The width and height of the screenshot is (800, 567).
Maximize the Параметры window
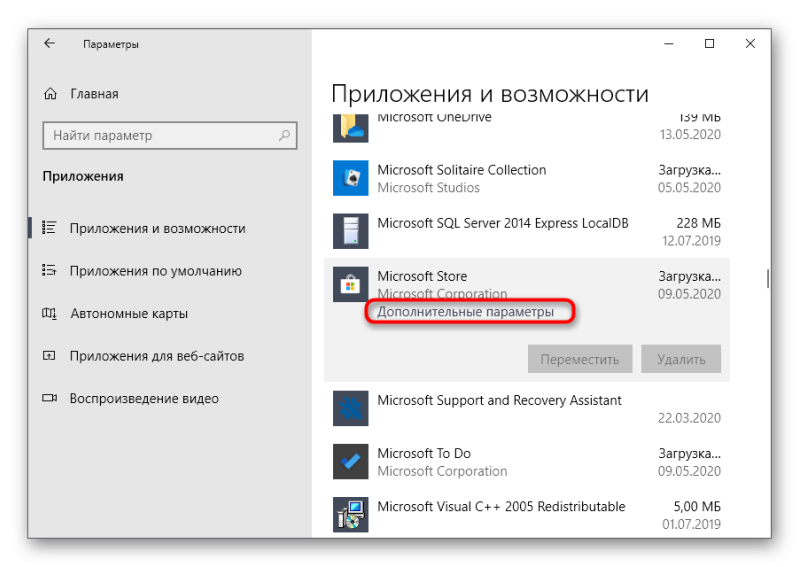point(709,44)
